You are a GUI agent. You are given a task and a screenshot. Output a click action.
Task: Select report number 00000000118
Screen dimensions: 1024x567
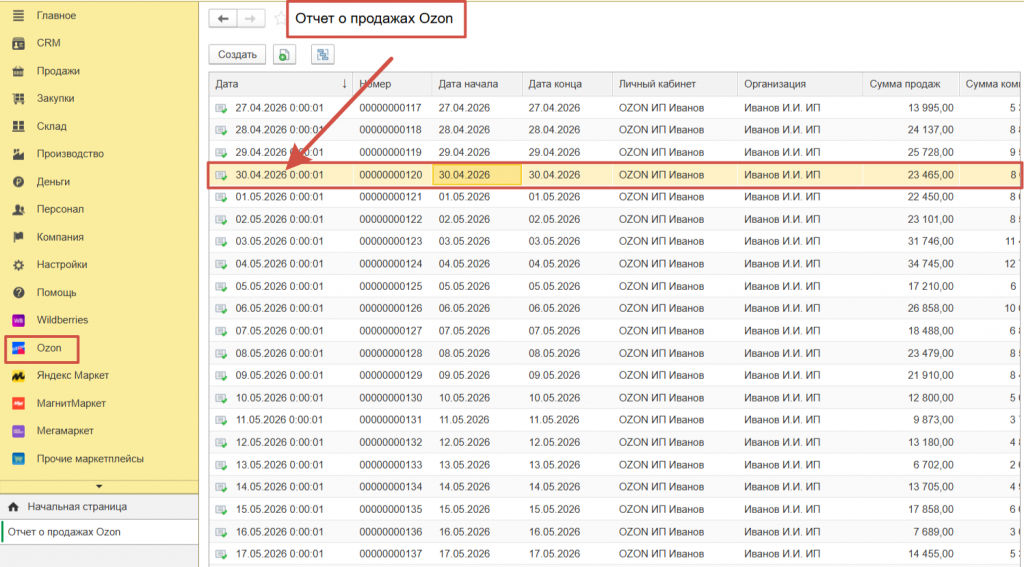click(391, 130)
